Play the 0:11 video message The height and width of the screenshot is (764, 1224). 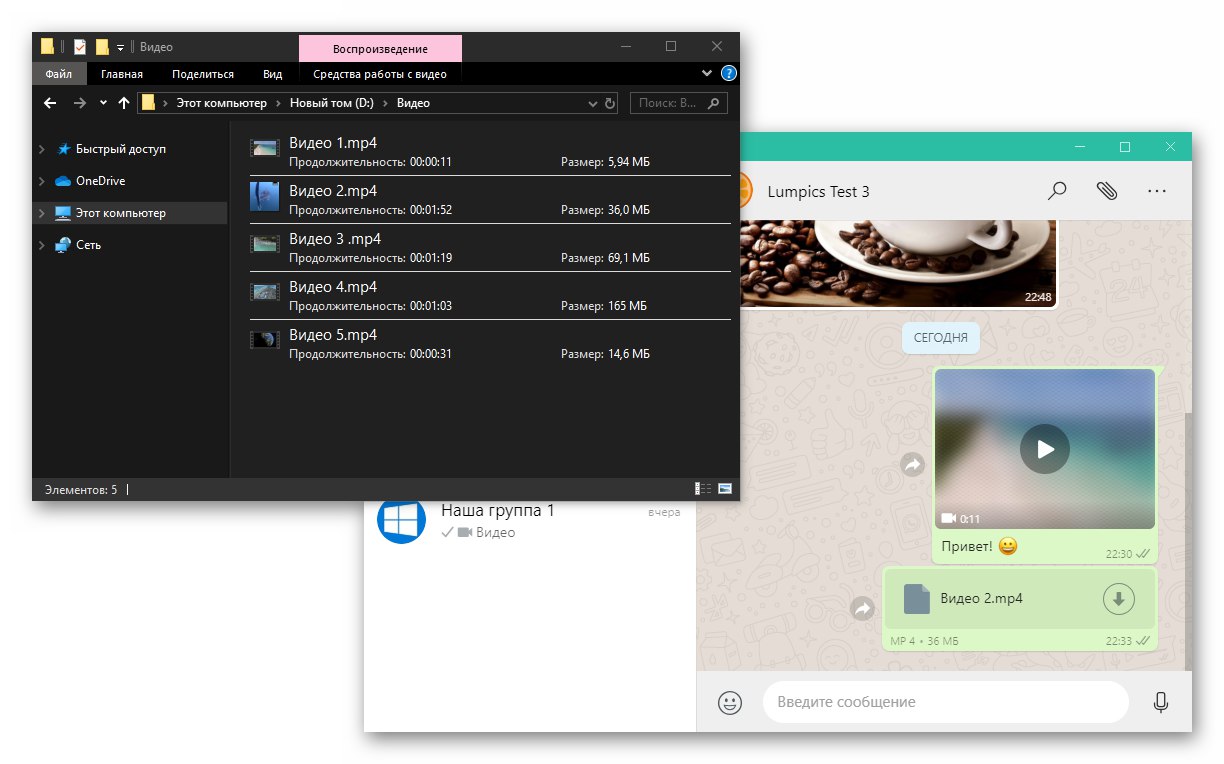[1044, 449]
